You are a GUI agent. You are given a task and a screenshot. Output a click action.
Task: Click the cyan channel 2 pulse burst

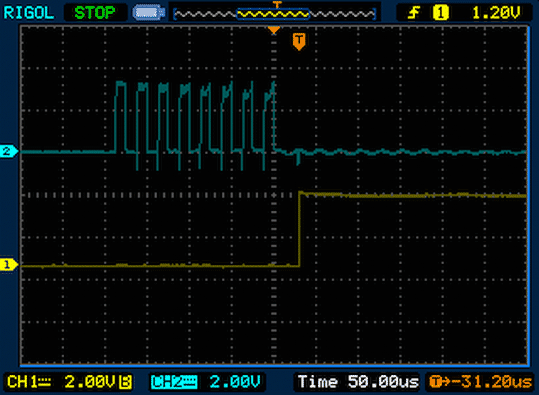tap(194, 125)
